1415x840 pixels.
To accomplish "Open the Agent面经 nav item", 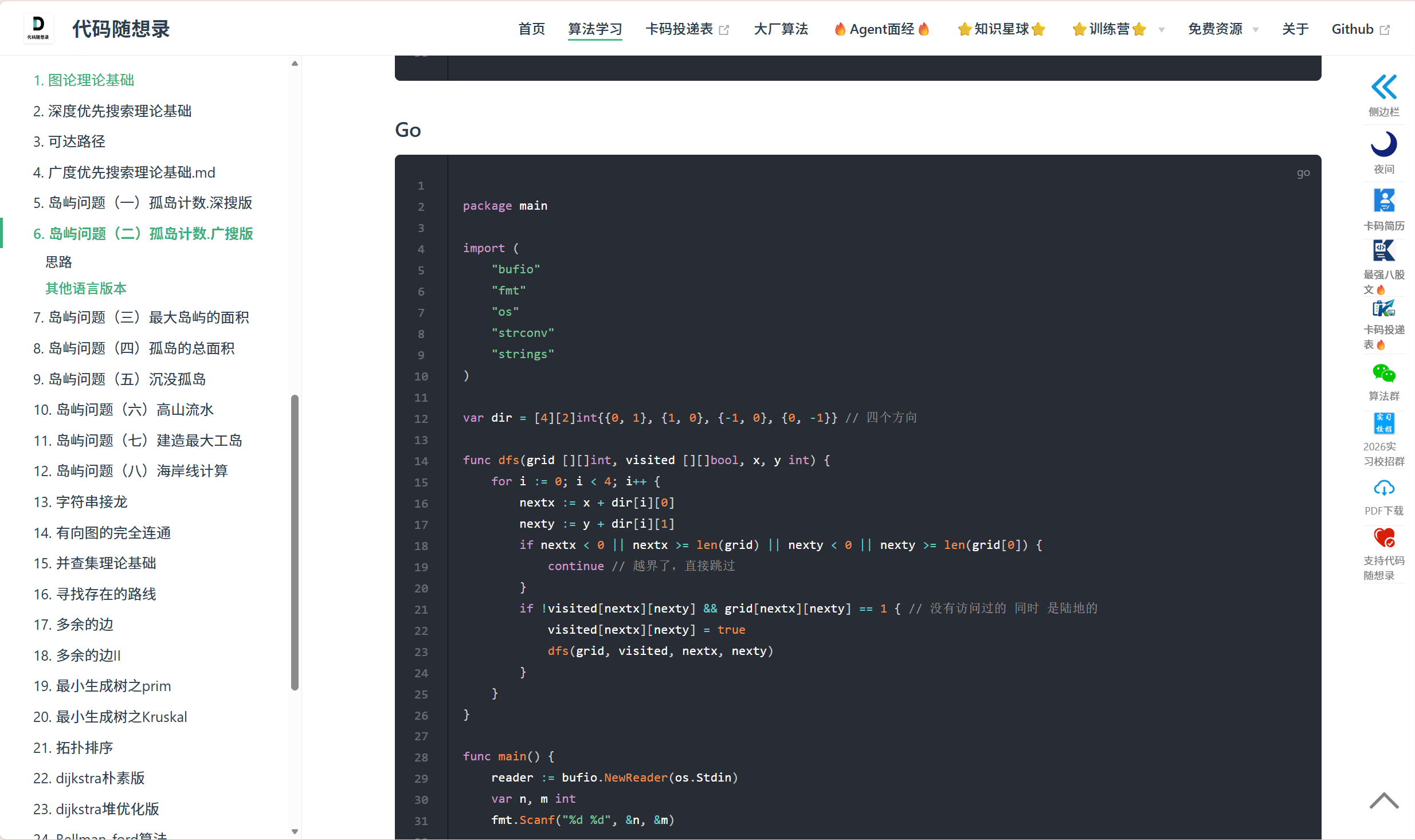I will coord(881,29).
